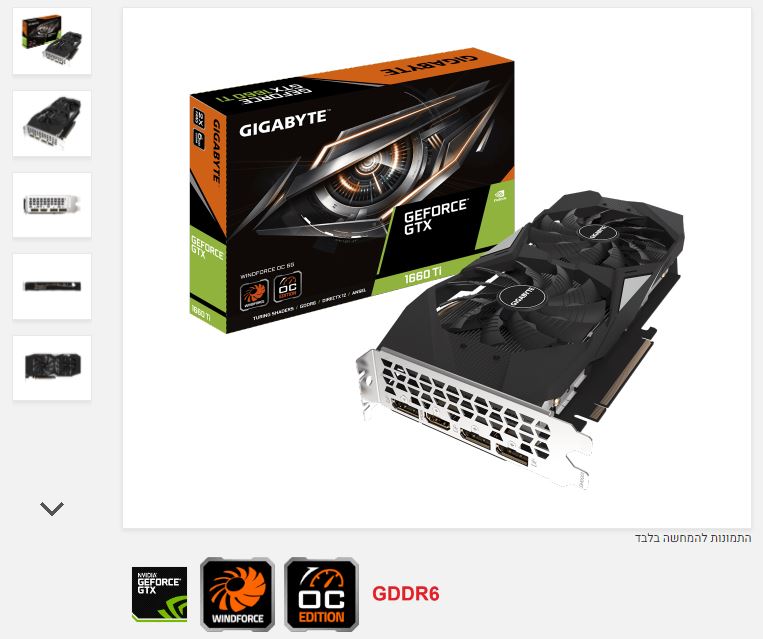Click the Hebrew illustration-only caption text
This screenshot has height=639, width=763.
click(x=693, y=538)
